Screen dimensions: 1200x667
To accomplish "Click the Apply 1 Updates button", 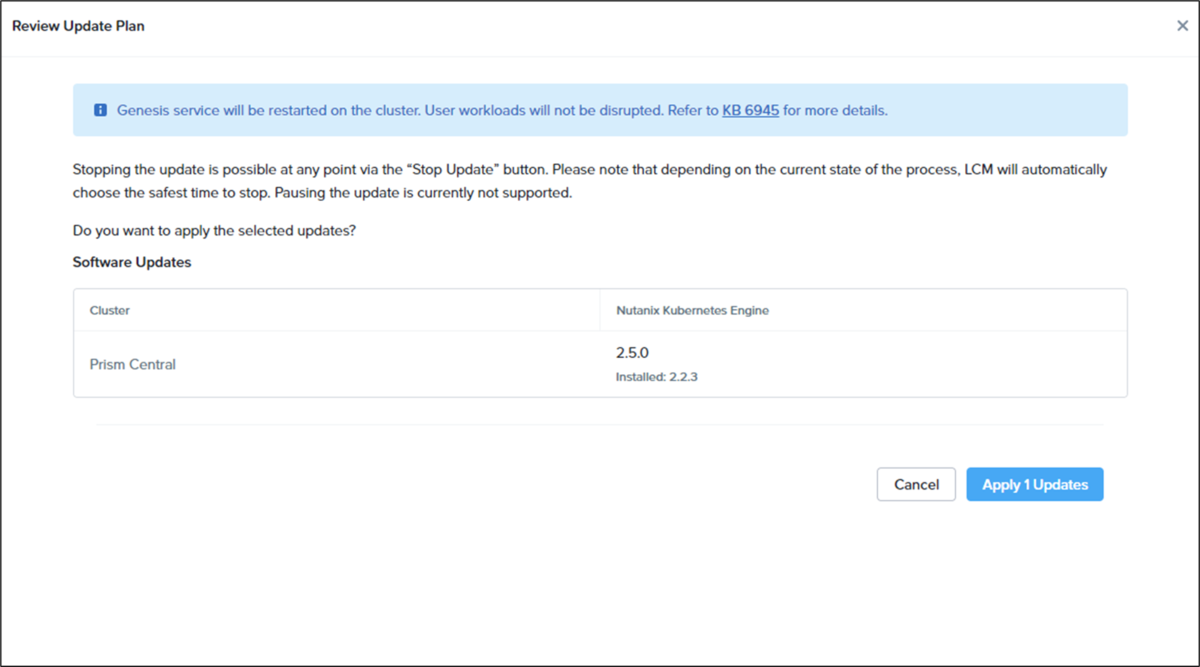I will (1034, 484).
